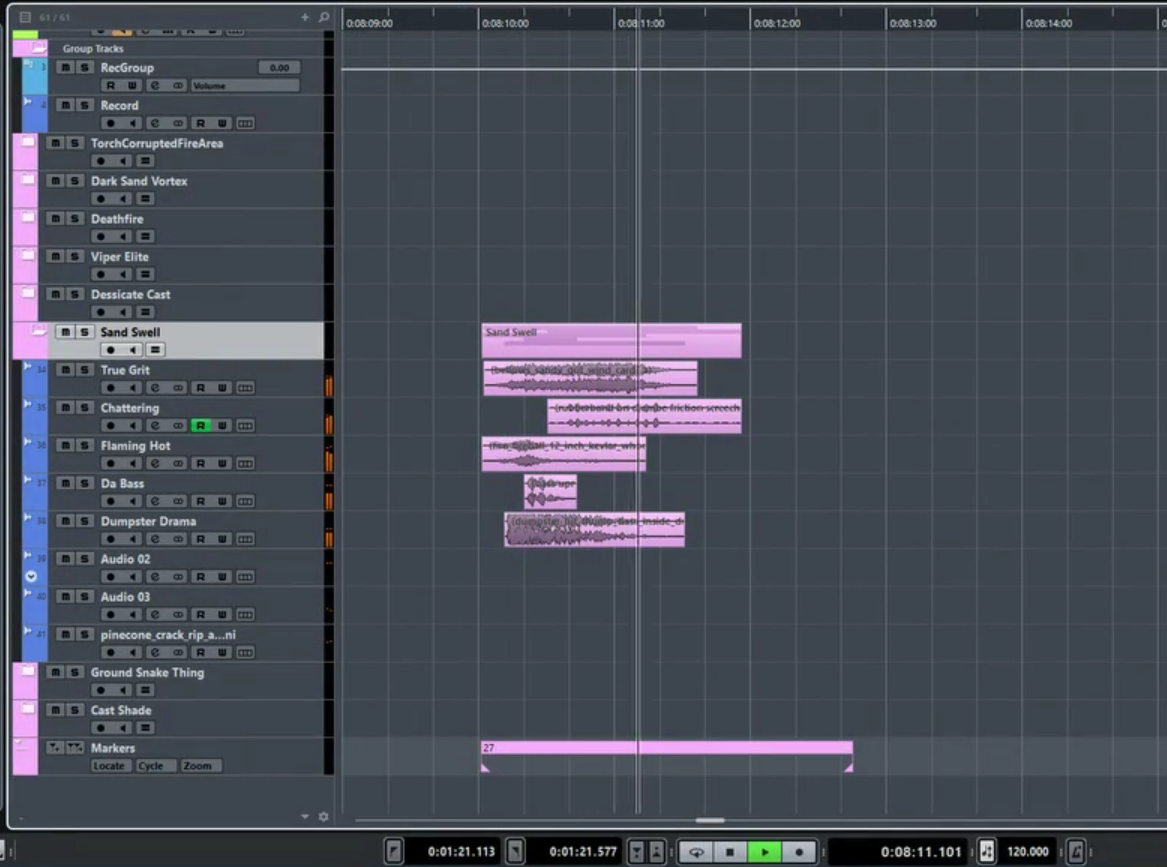Click the horizontal scrollbar thumb

tap(710, 820)
